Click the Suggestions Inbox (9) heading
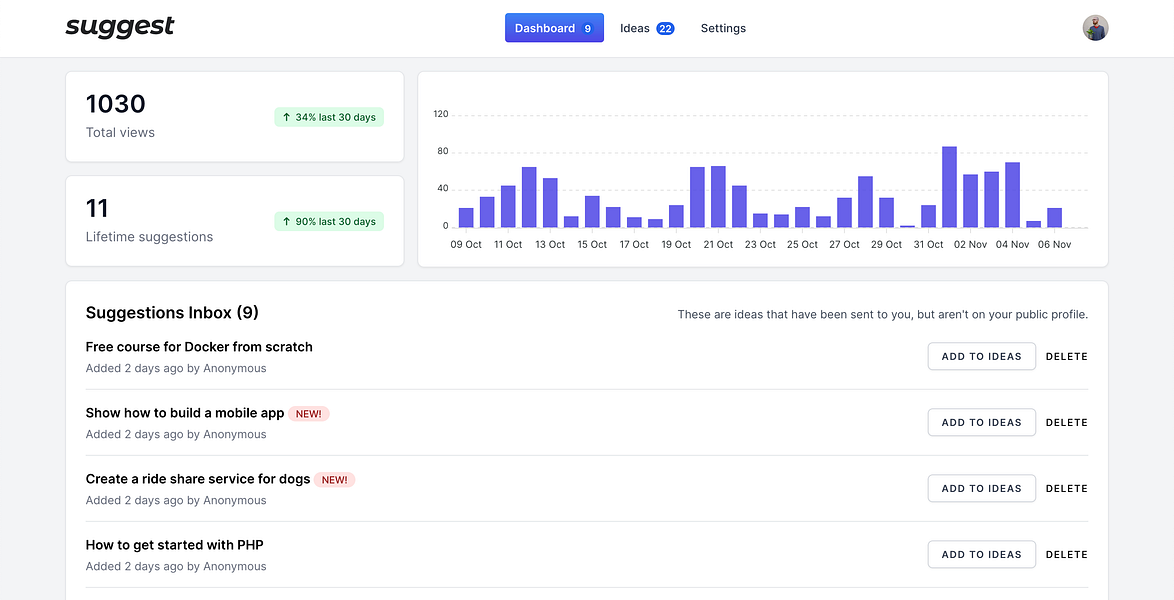Viewport: 1174px width, 600px height. point(172,312)
